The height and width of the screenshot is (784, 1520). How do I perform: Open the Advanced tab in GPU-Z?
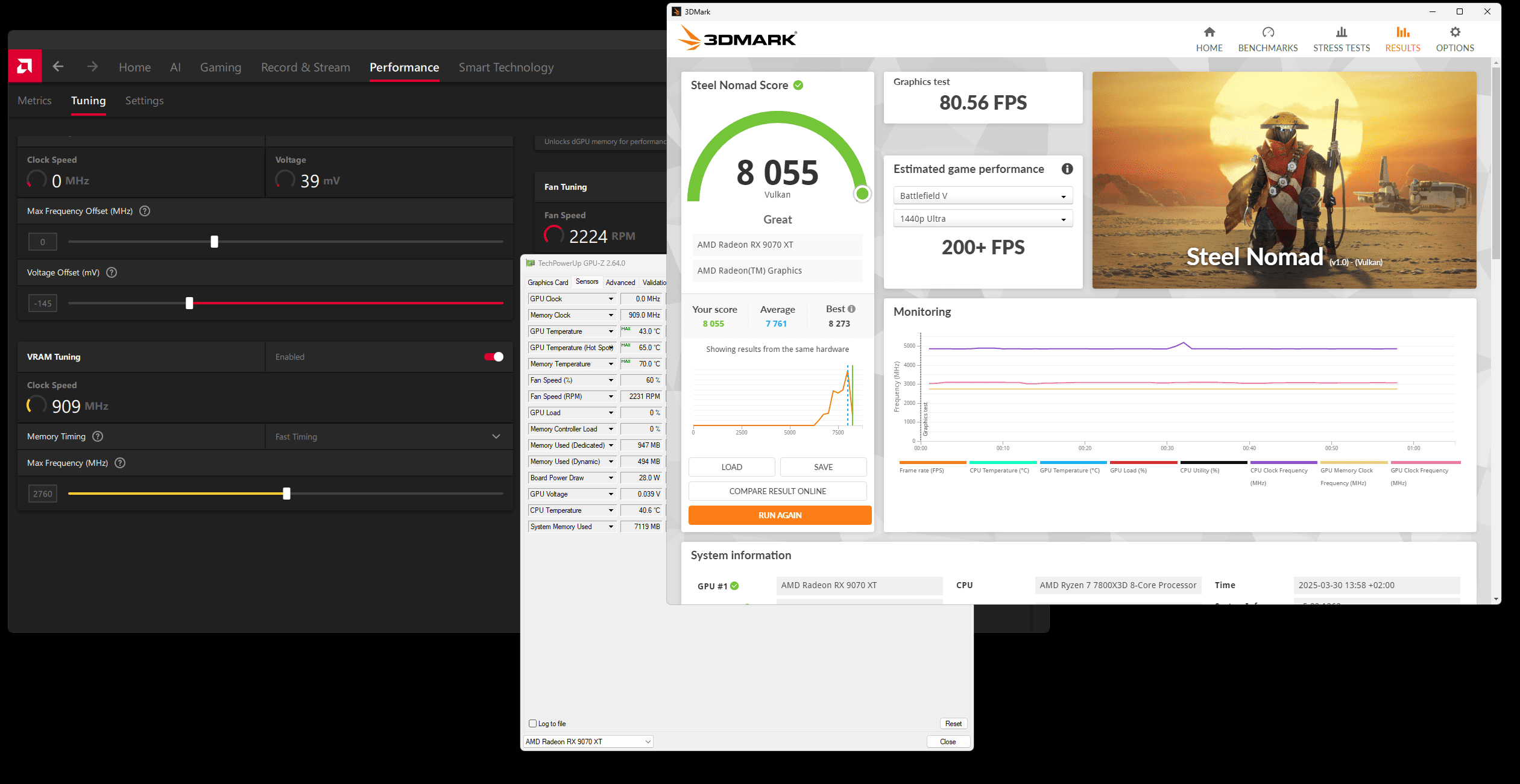(x=620, y=283)
